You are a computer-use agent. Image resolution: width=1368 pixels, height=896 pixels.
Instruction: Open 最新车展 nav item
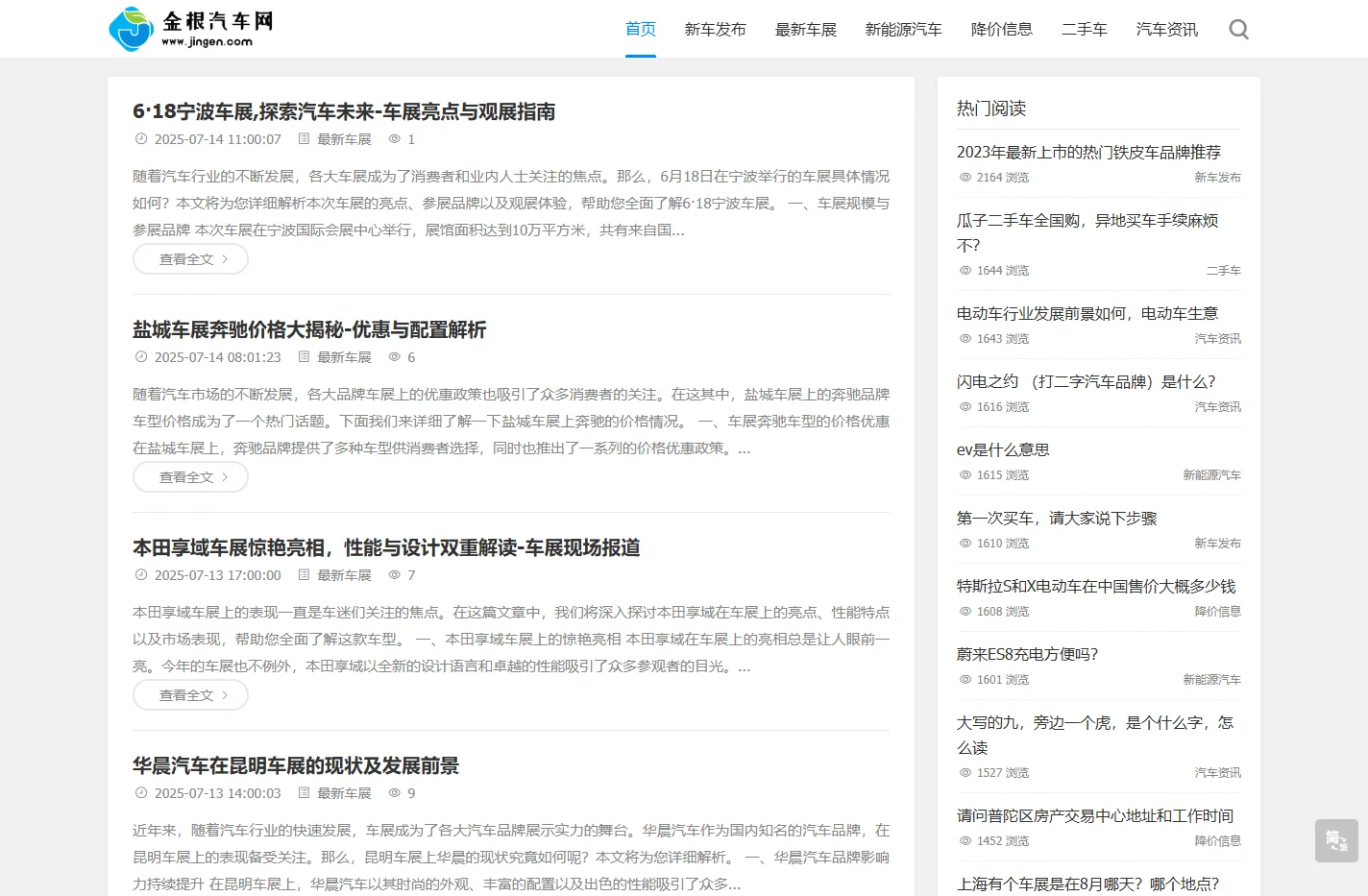pos(806,30)
